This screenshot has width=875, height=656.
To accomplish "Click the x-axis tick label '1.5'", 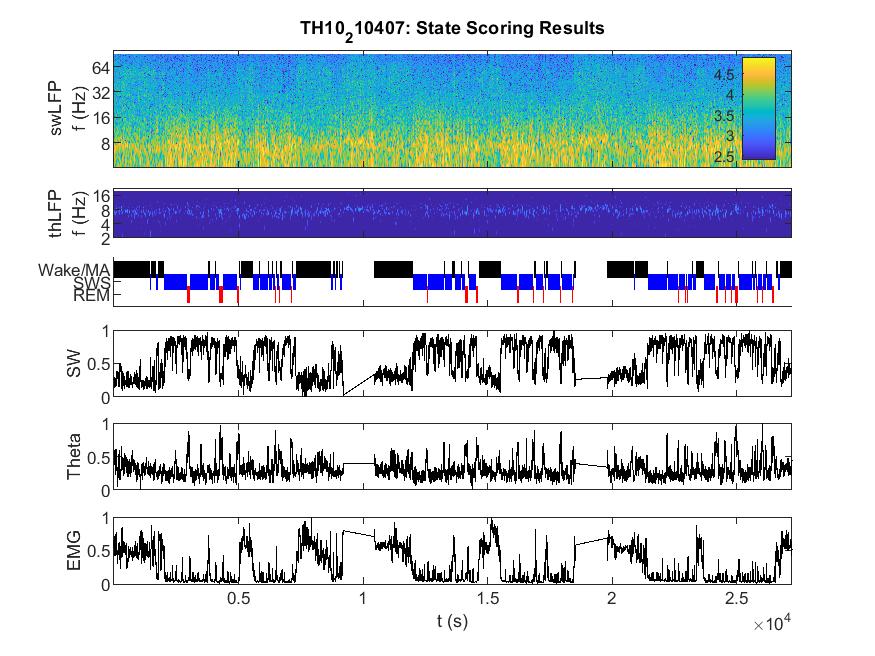I will coord(487,599).
